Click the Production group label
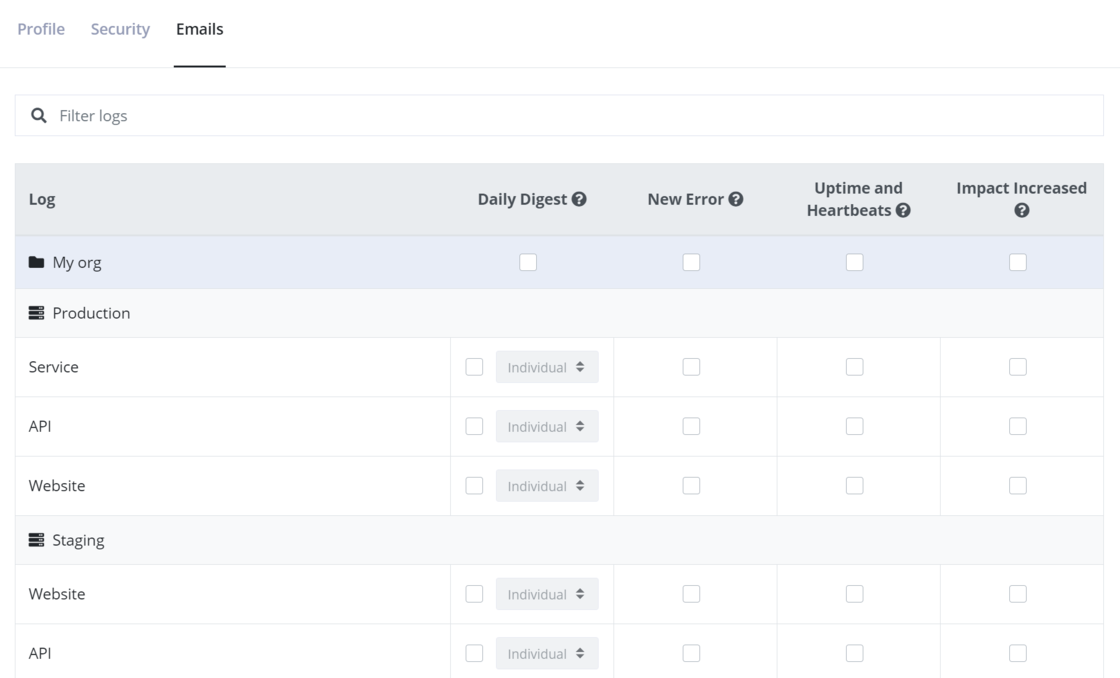This screenshot has height=678, width=1120. tap(91, 313)
